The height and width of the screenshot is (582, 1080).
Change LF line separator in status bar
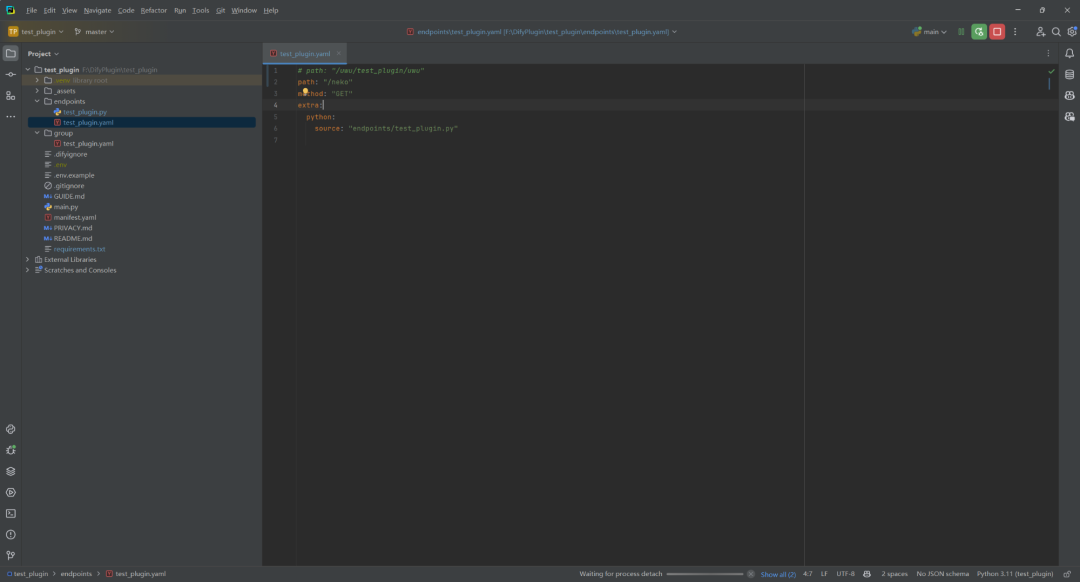(824, 574)
